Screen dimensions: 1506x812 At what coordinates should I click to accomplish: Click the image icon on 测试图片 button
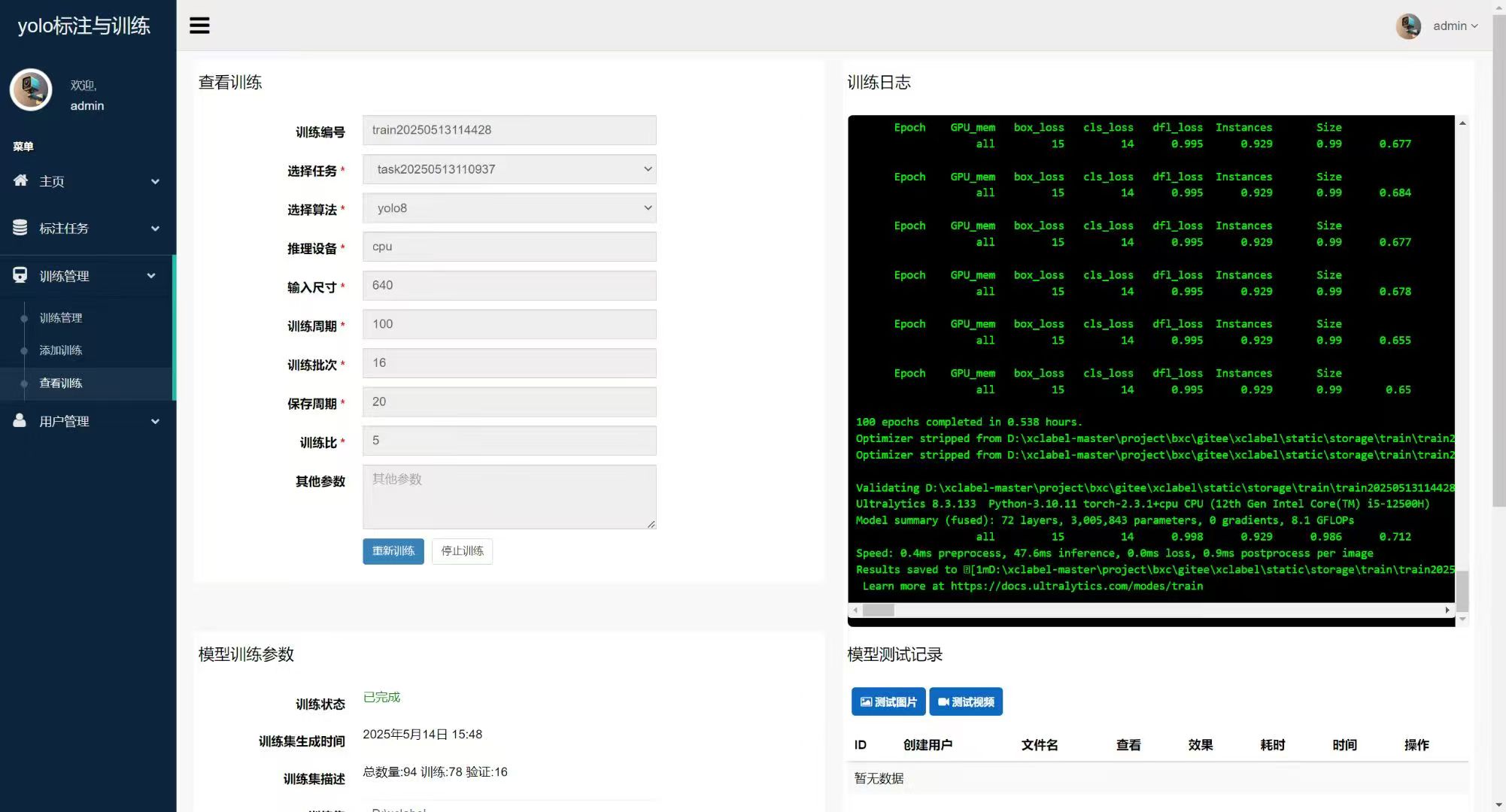tap(865, 701)
